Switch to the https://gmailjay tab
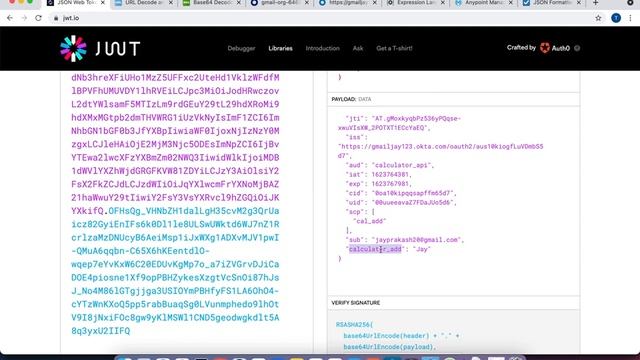The image size is (640, 360). click(x=347, y=3)
